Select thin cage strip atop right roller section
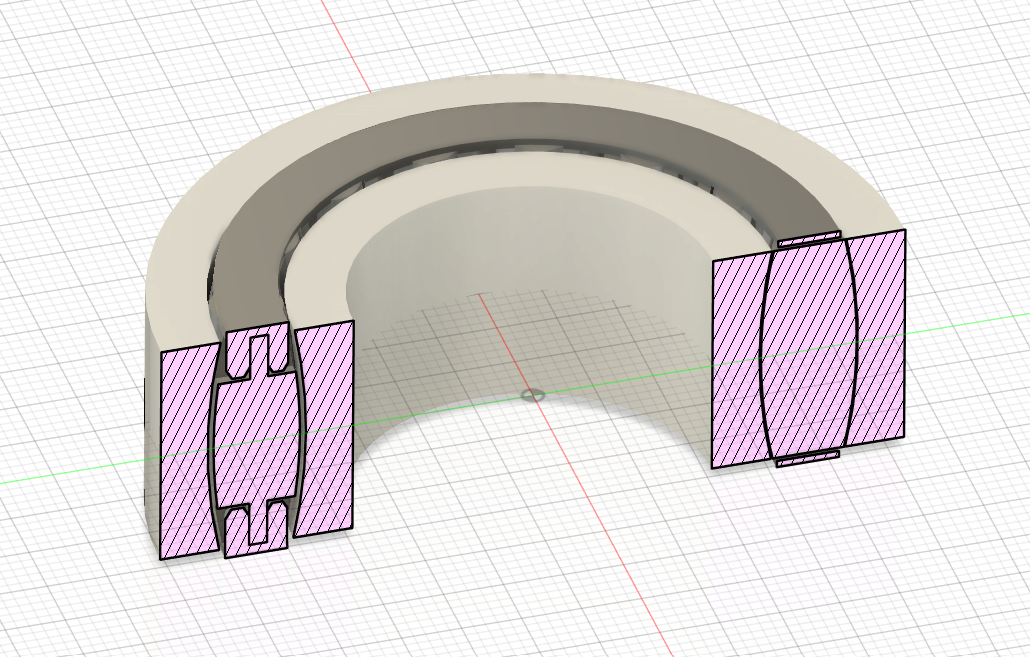This screenshot has height=657, width=1030. tap(809, 238)
